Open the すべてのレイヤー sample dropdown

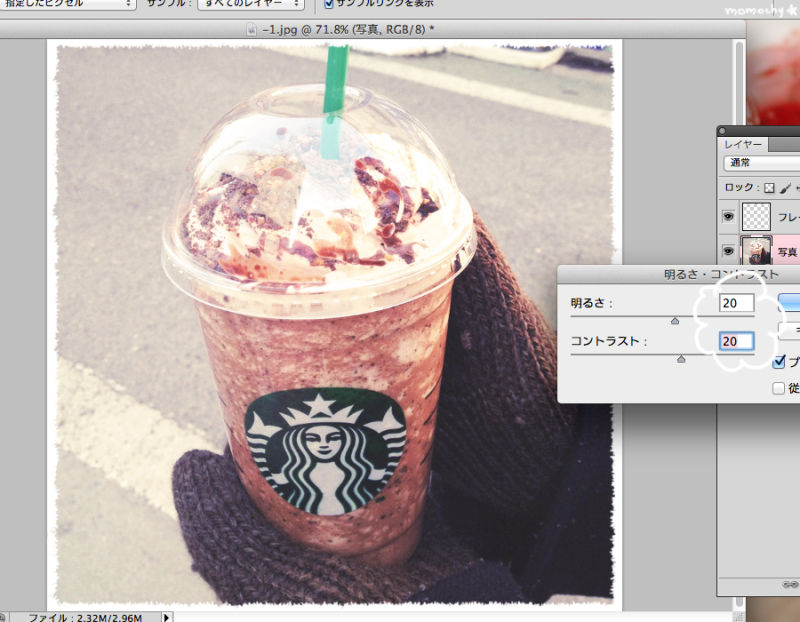click(251, 4)
